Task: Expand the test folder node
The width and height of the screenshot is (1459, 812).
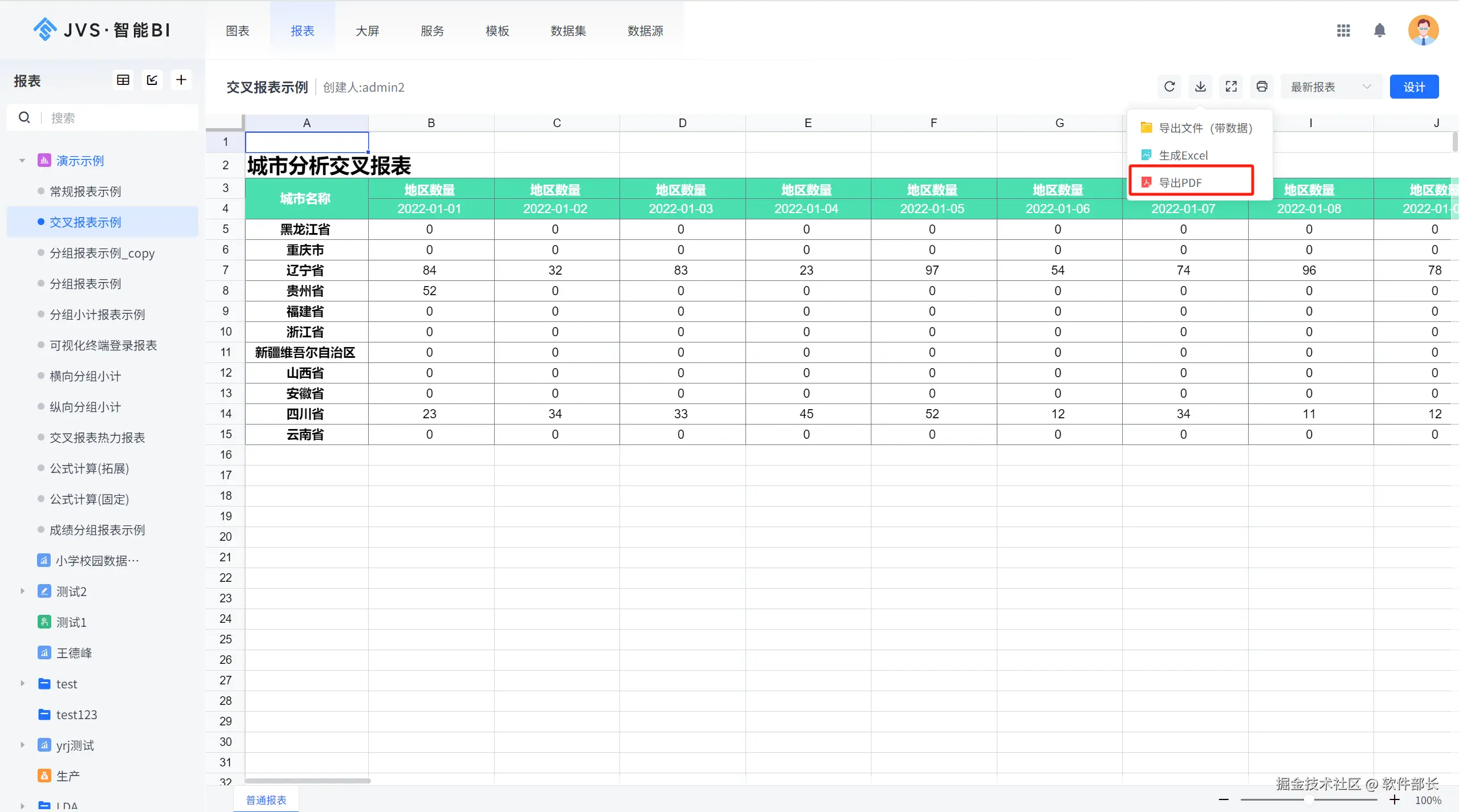Action: coord(22,683)
